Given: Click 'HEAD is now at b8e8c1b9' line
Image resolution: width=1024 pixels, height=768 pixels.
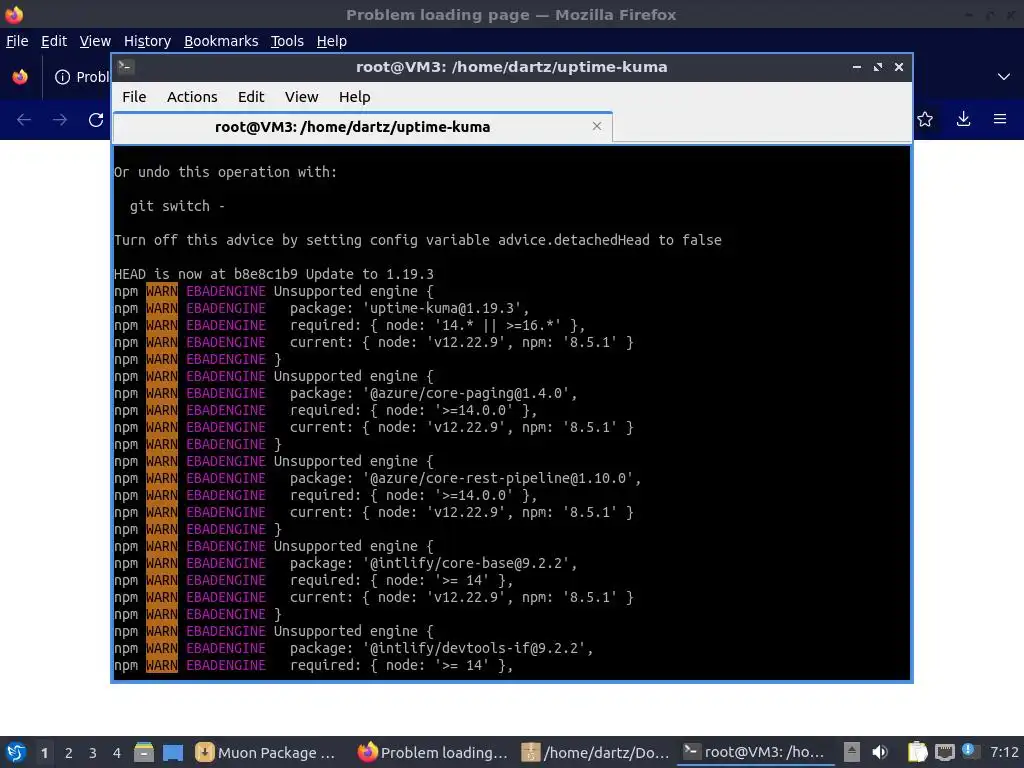Looking at the screenshot, I should [274, 274].
